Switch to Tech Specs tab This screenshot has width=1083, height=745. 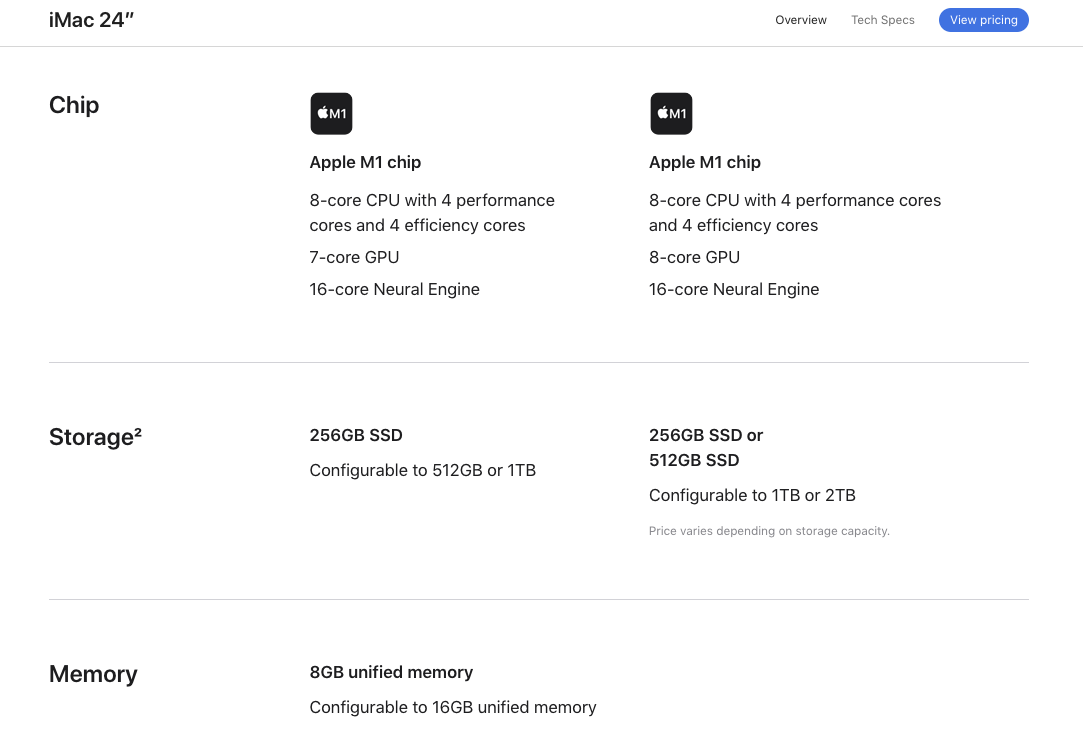click(883, 20)
